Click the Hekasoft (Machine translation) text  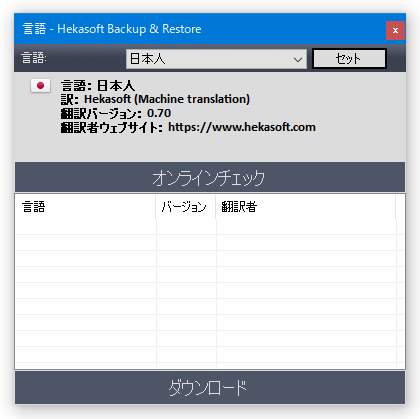click(167, 99)
